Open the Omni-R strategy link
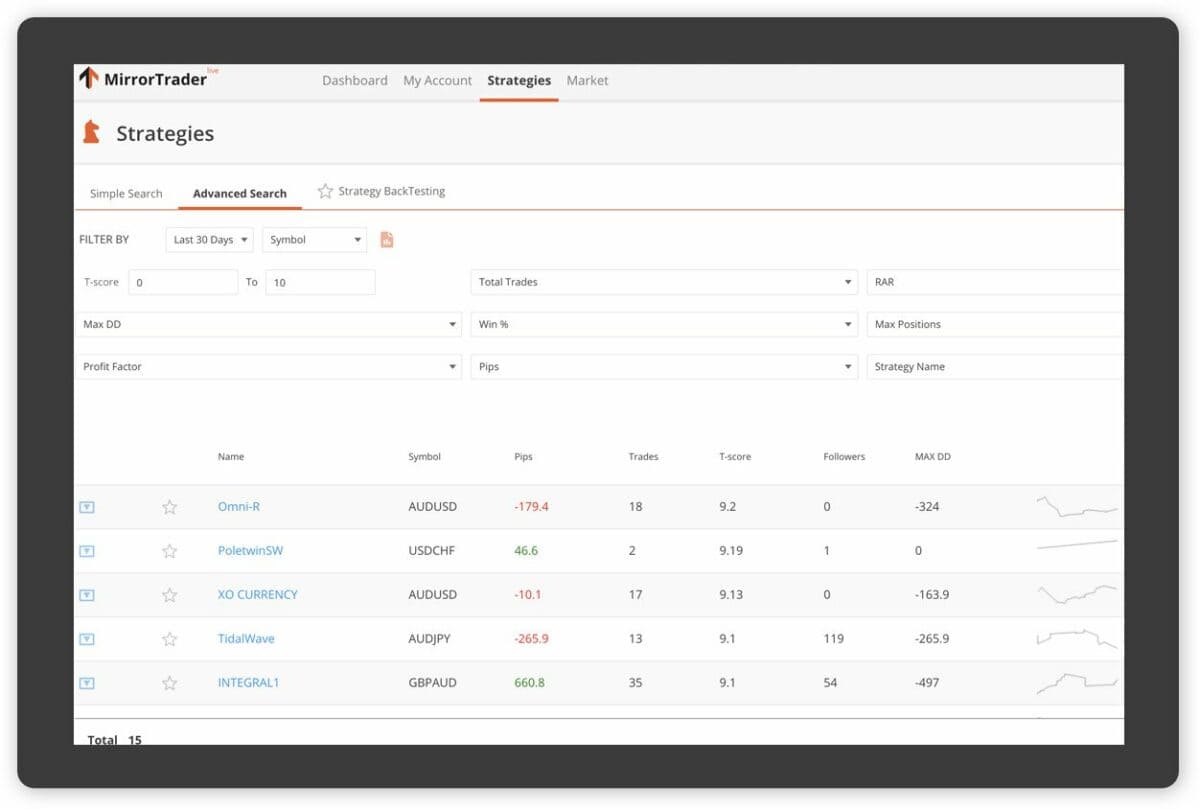This screenshot has height=809, width=1200. (x=239, y=507)
